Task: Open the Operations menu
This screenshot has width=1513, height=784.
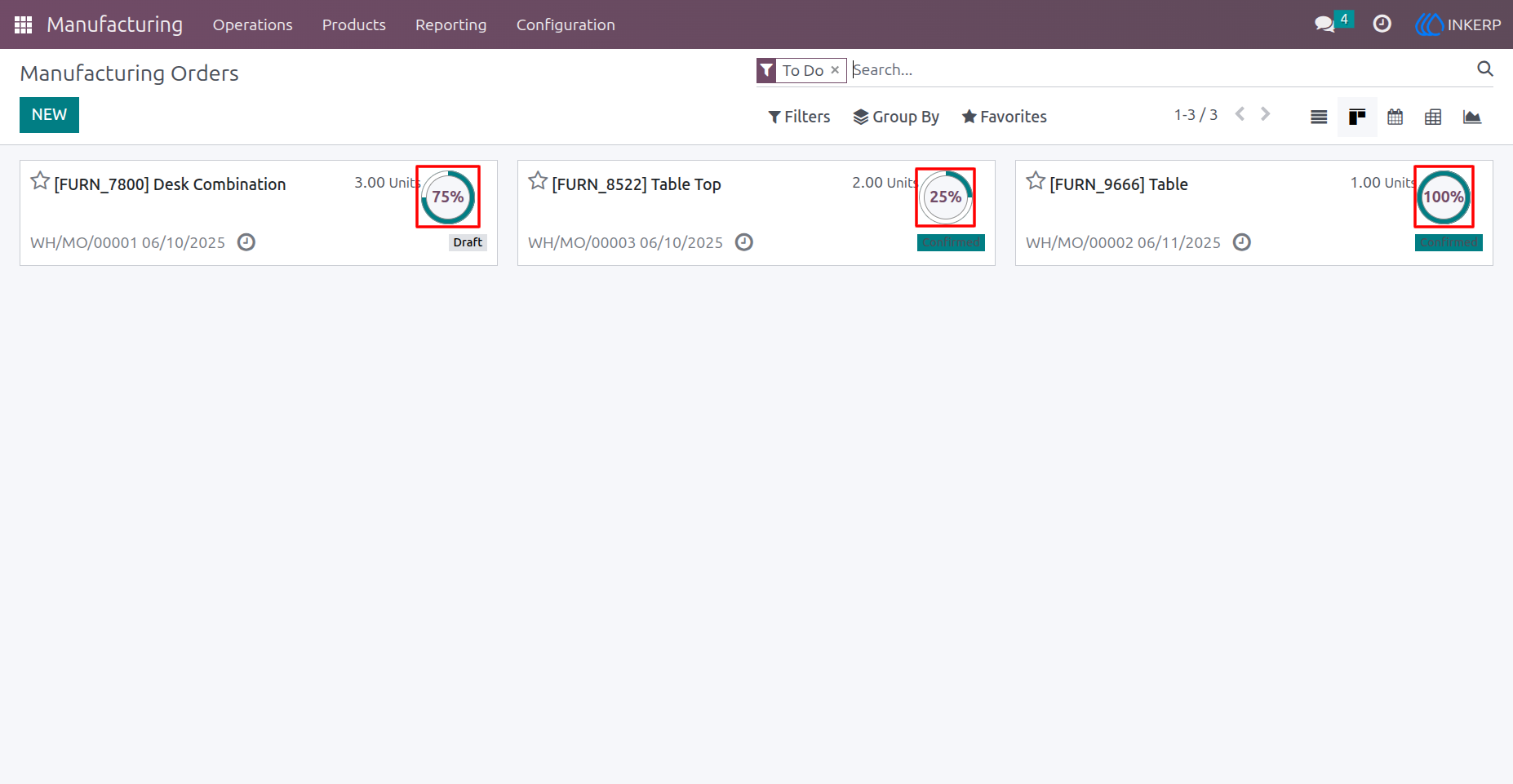Action: click(x=252, y=24)
